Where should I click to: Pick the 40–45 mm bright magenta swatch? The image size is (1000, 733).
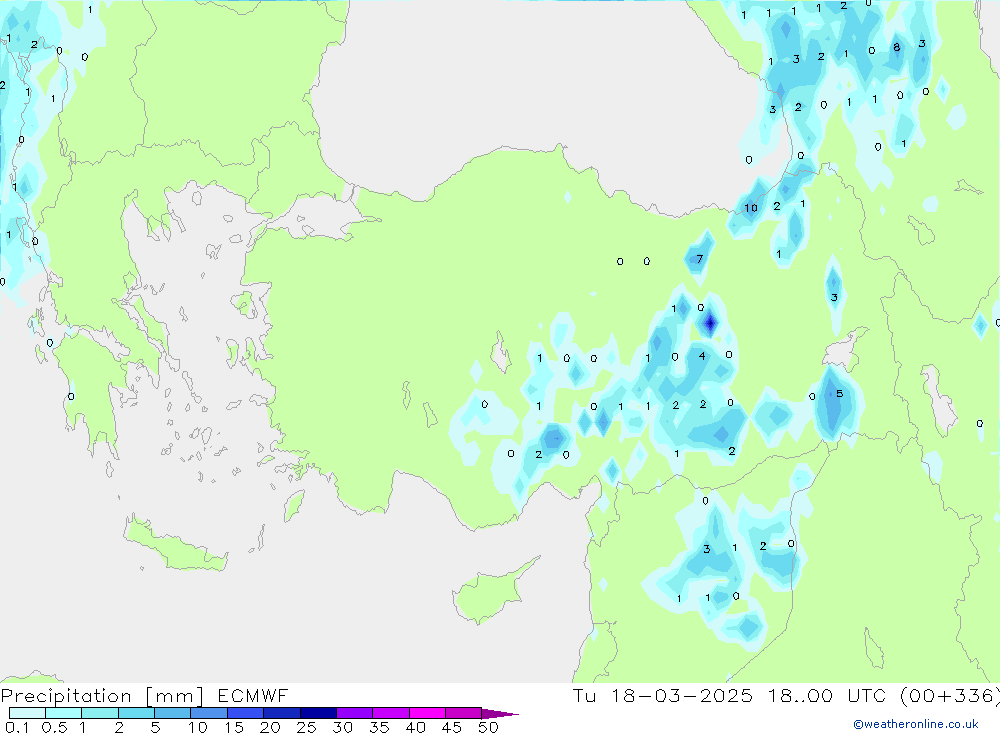(427, 713)
